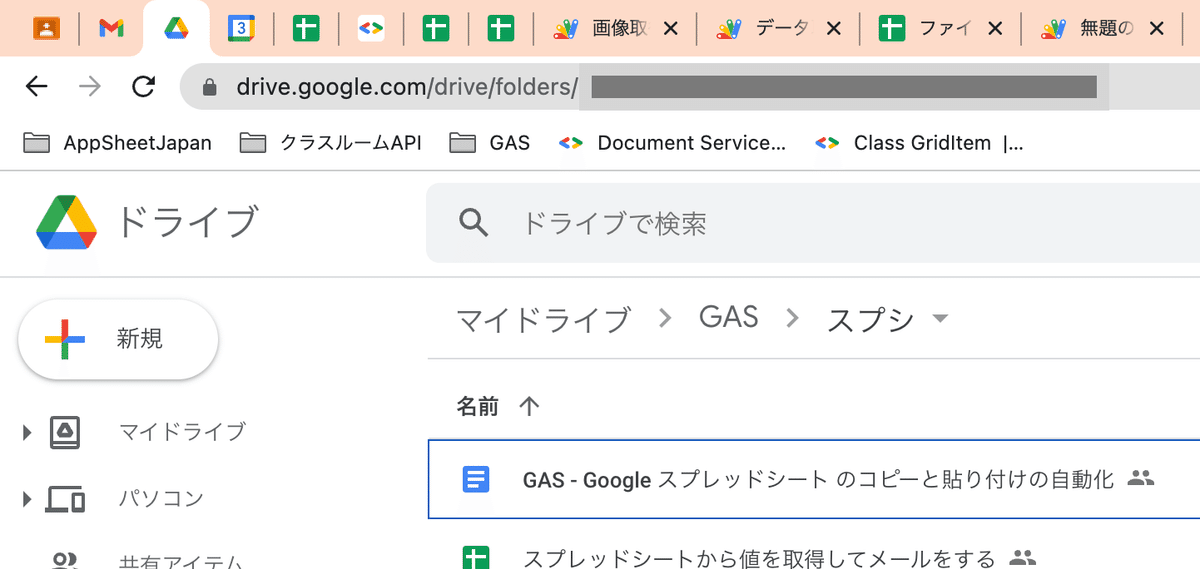Close the 画像取 tab
Viewport: 1200px width, 569px height.
coord(671,29)
